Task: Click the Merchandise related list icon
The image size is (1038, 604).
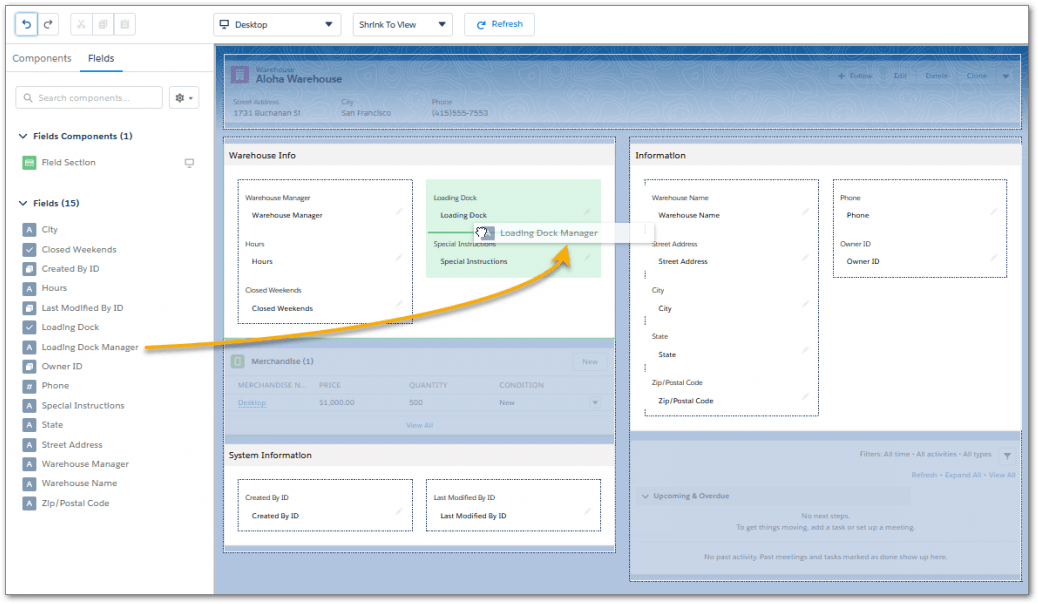Action: click(238, 362)
